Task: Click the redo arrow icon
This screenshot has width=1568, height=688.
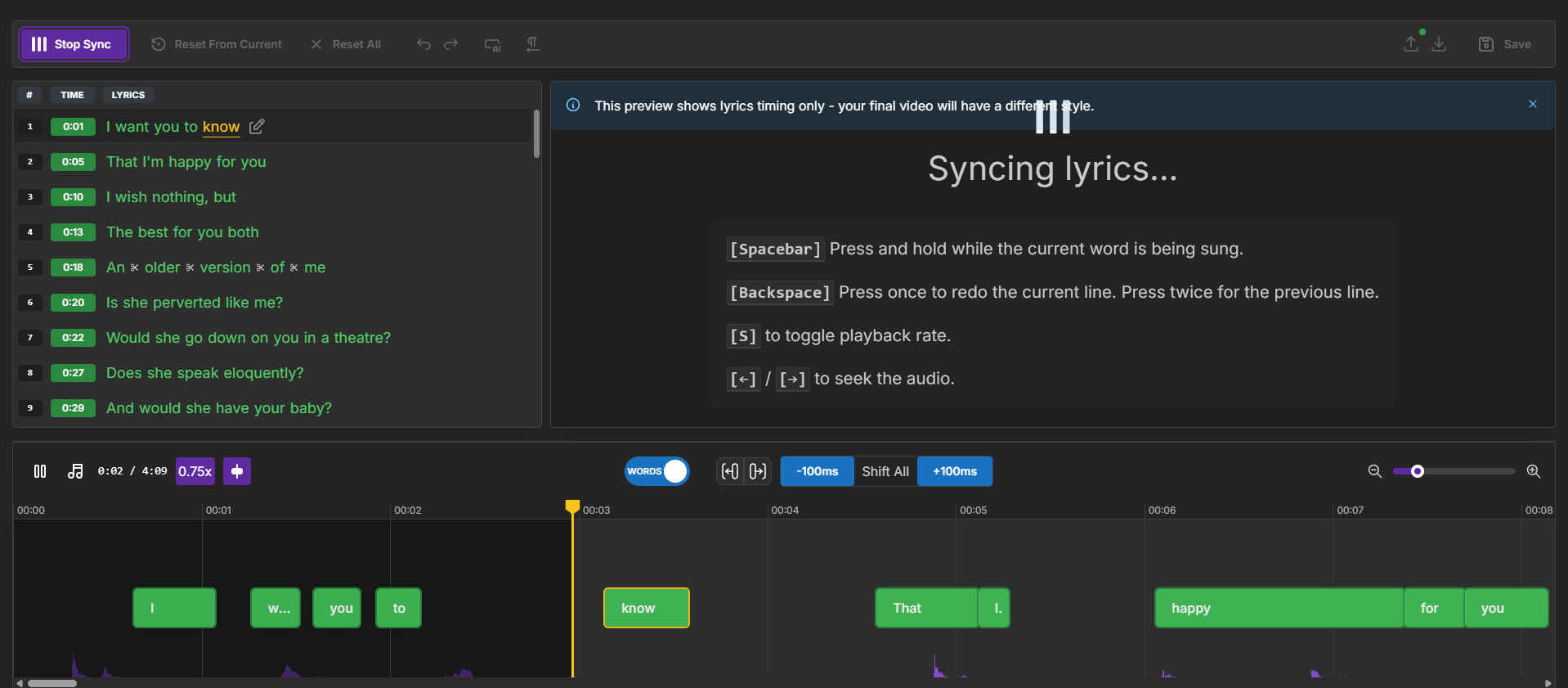Action: point(451,44)
